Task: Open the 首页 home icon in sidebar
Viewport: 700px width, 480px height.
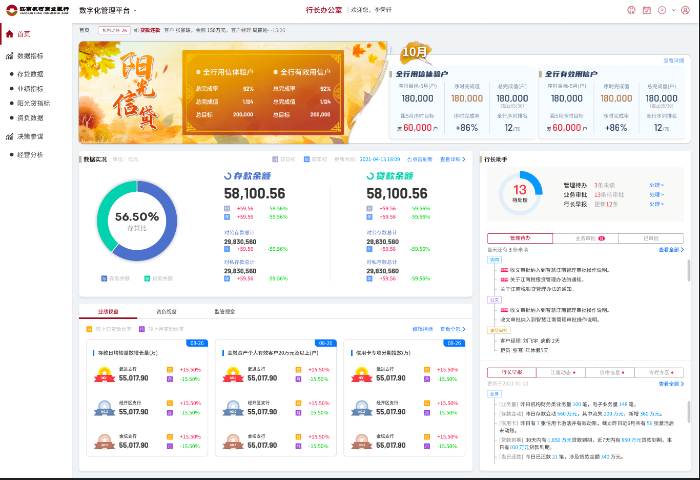Action: (9, 34)
